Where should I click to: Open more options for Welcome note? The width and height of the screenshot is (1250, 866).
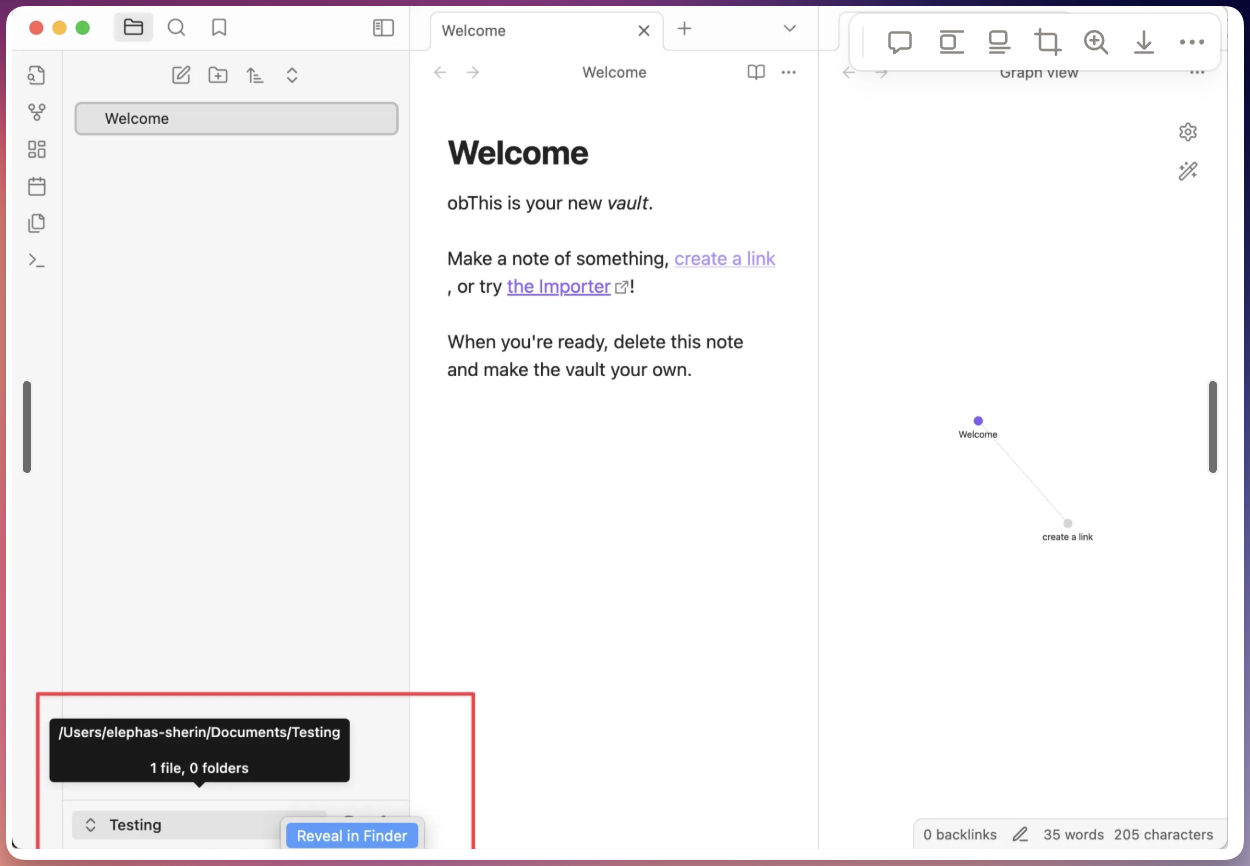[789, 72]
